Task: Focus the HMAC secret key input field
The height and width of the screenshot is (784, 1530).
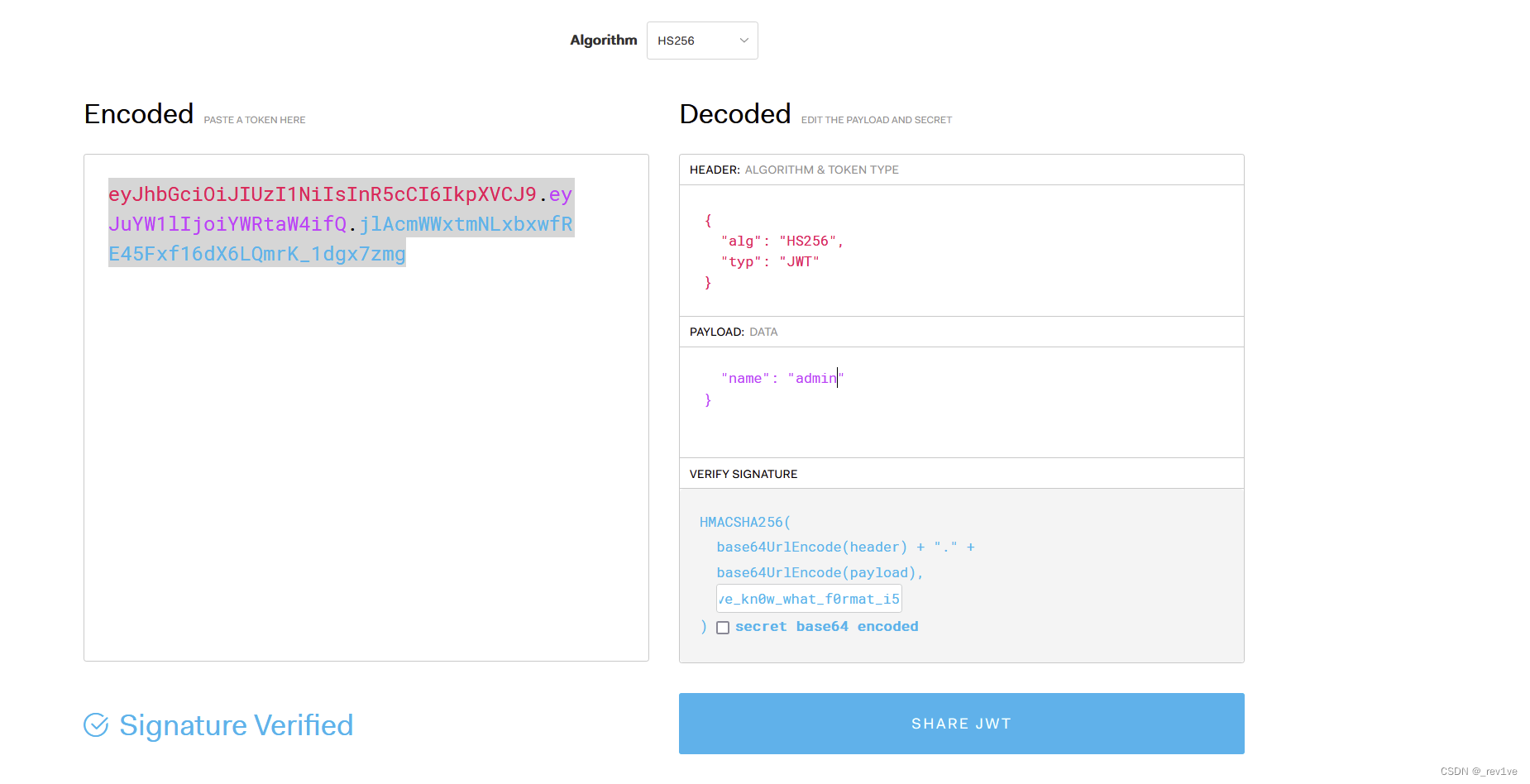Action: tap(809, 599)
